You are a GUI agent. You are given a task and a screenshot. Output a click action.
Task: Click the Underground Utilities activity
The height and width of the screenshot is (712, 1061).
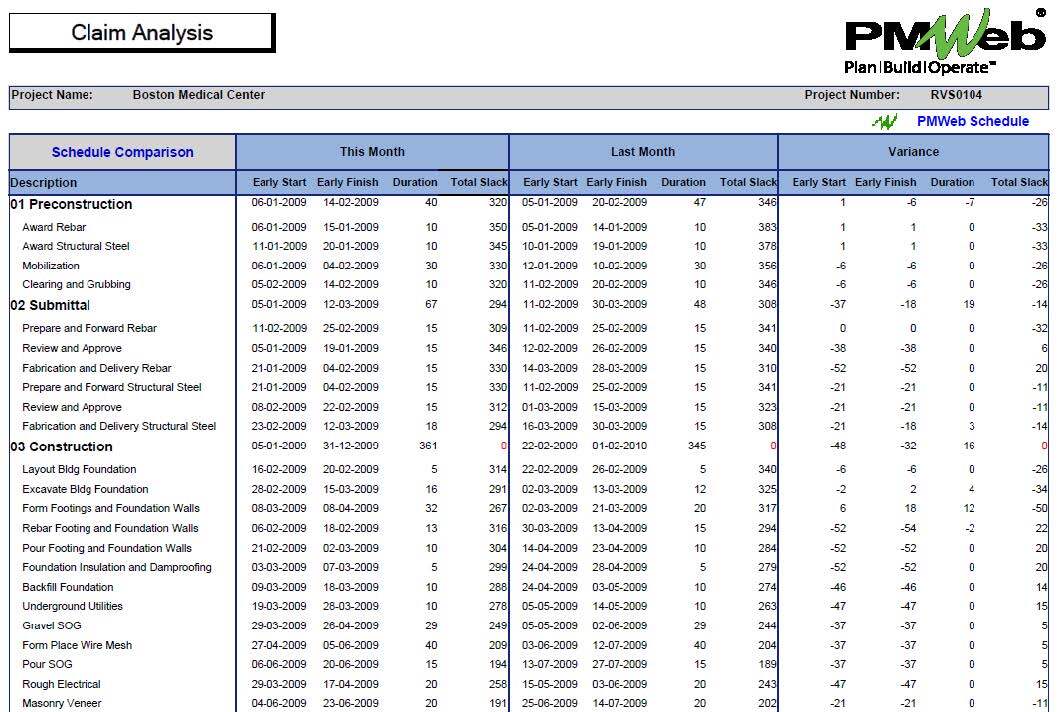coord(72,606)
